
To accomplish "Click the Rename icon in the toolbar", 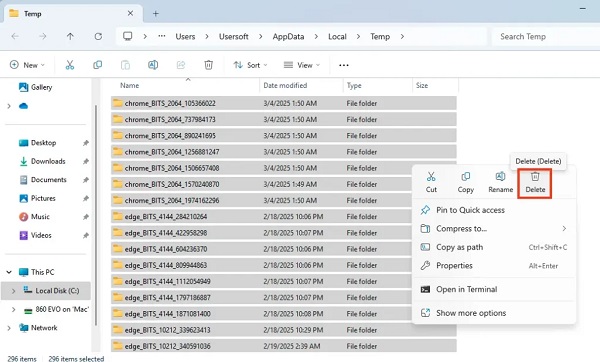I will [x=153, y=65].
